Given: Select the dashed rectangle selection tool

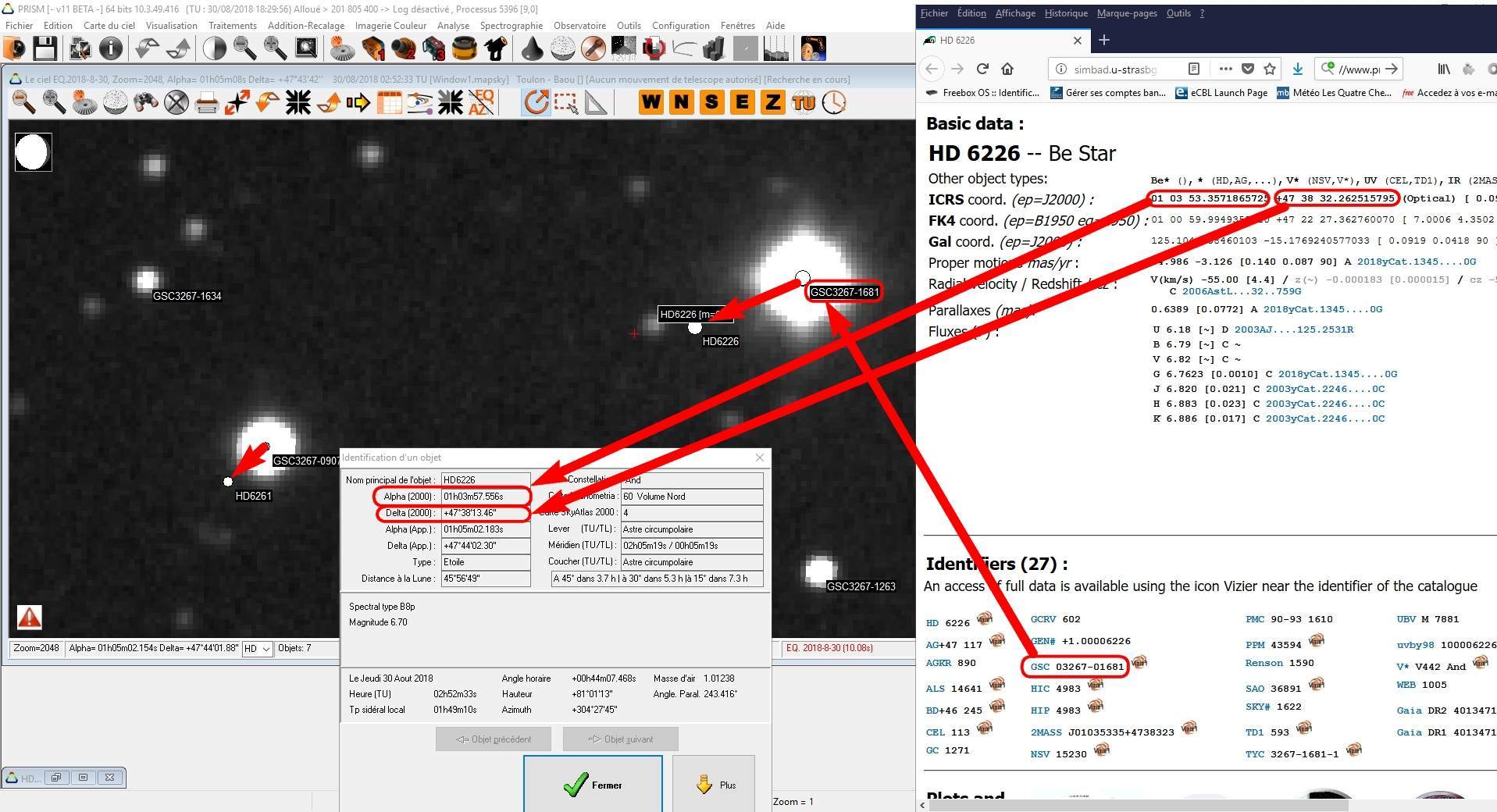Looking at the screenshot, I should click(x=566, y=102).
